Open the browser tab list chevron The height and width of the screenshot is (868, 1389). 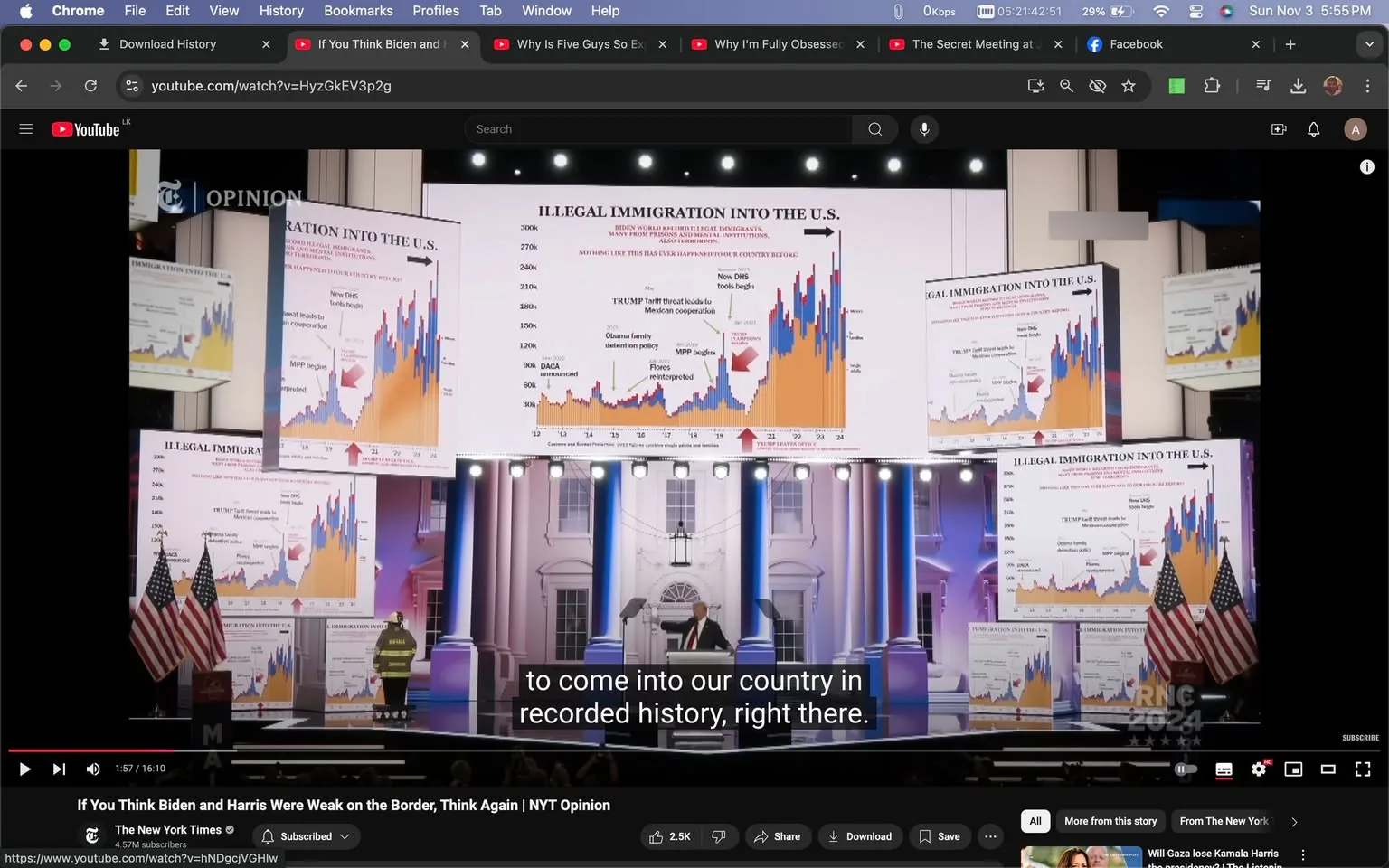coord(1367,43)
